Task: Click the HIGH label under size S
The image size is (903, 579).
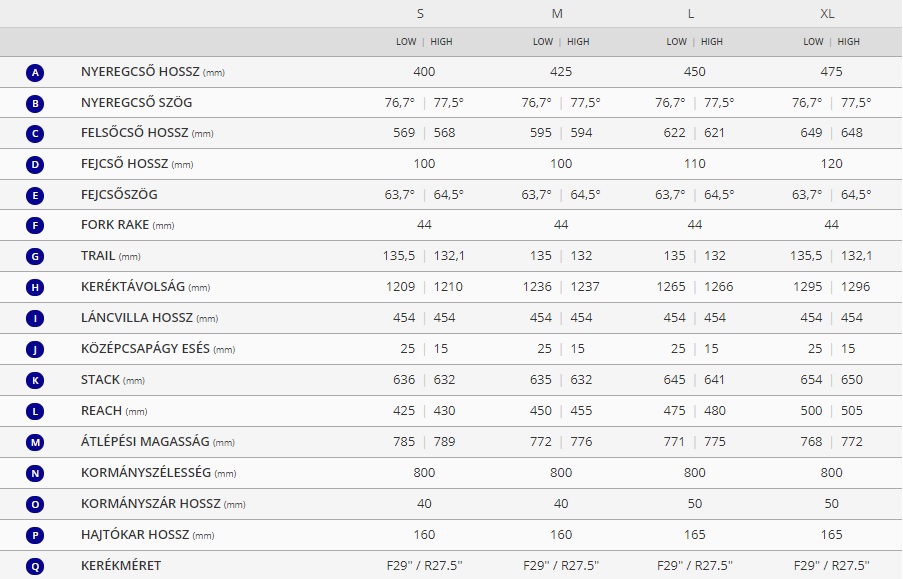Action: pos(441,42)
